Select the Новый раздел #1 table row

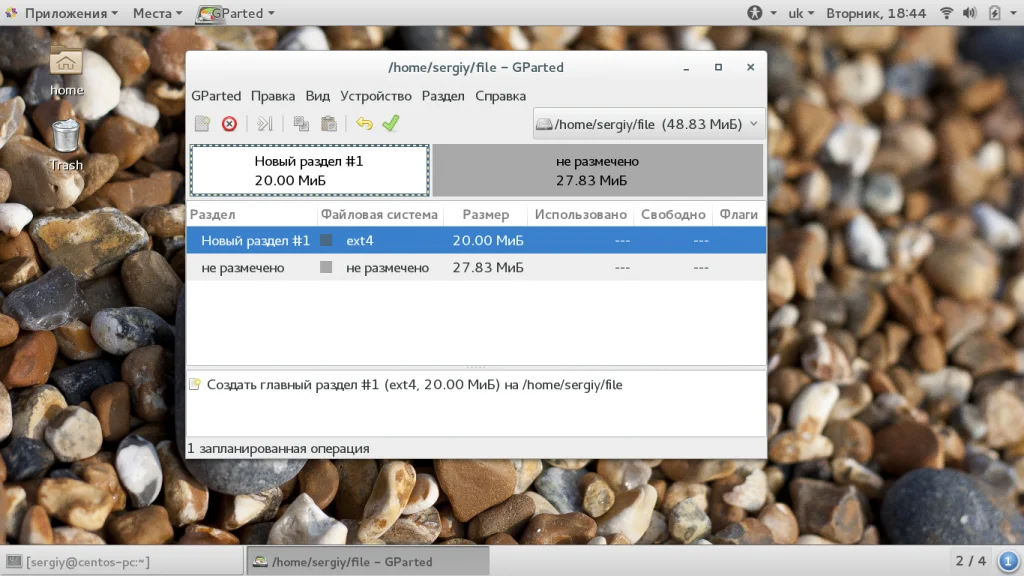(x=476, y=240)
